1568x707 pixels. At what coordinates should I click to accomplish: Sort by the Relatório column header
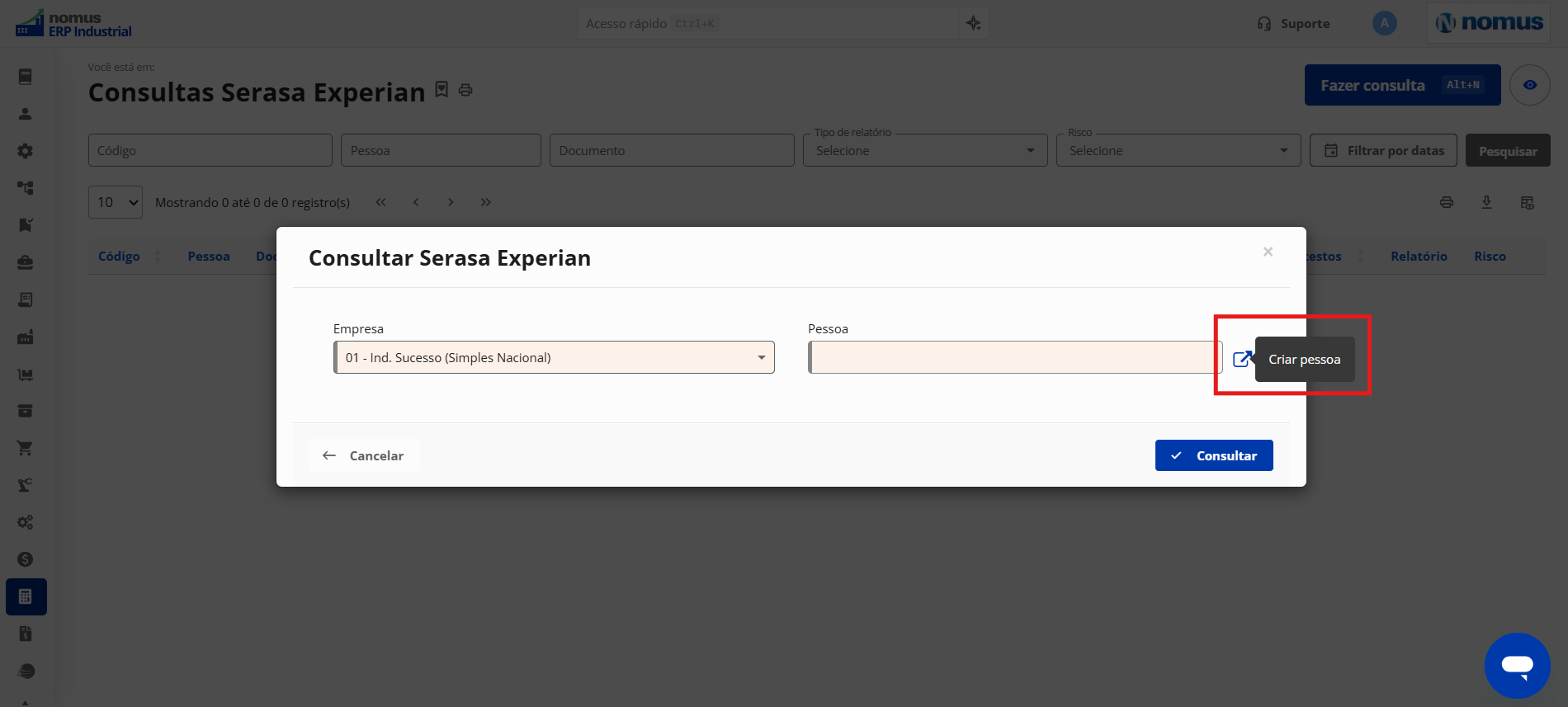pos(1419,257)
